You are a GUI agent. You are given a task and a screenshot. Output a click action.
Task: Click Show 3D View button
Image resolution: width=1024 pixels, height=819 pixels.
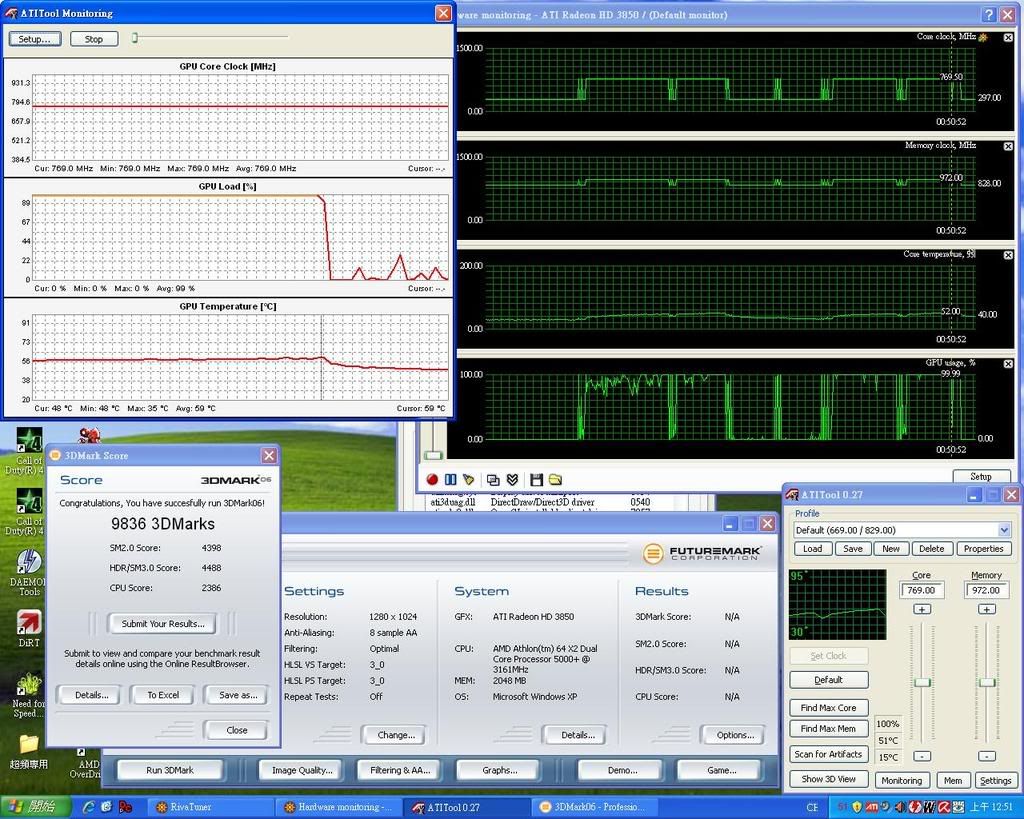click(x=828, y=779)
